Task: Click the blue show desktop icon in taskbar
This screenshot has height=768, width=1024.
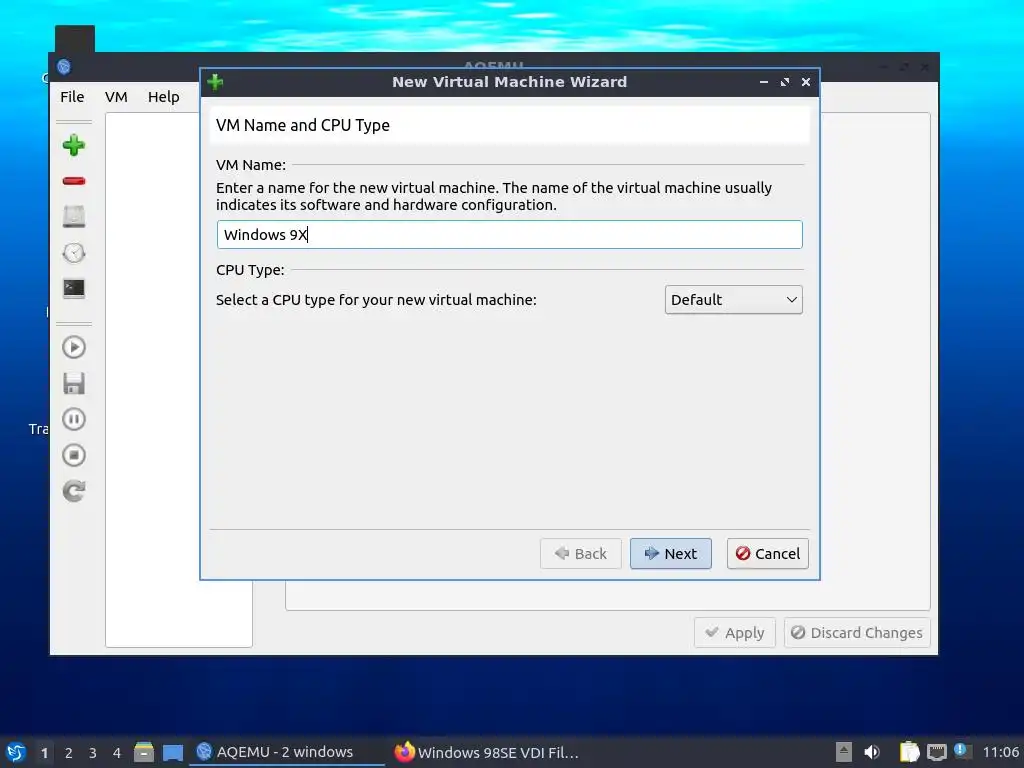Action: coord(172,752)
